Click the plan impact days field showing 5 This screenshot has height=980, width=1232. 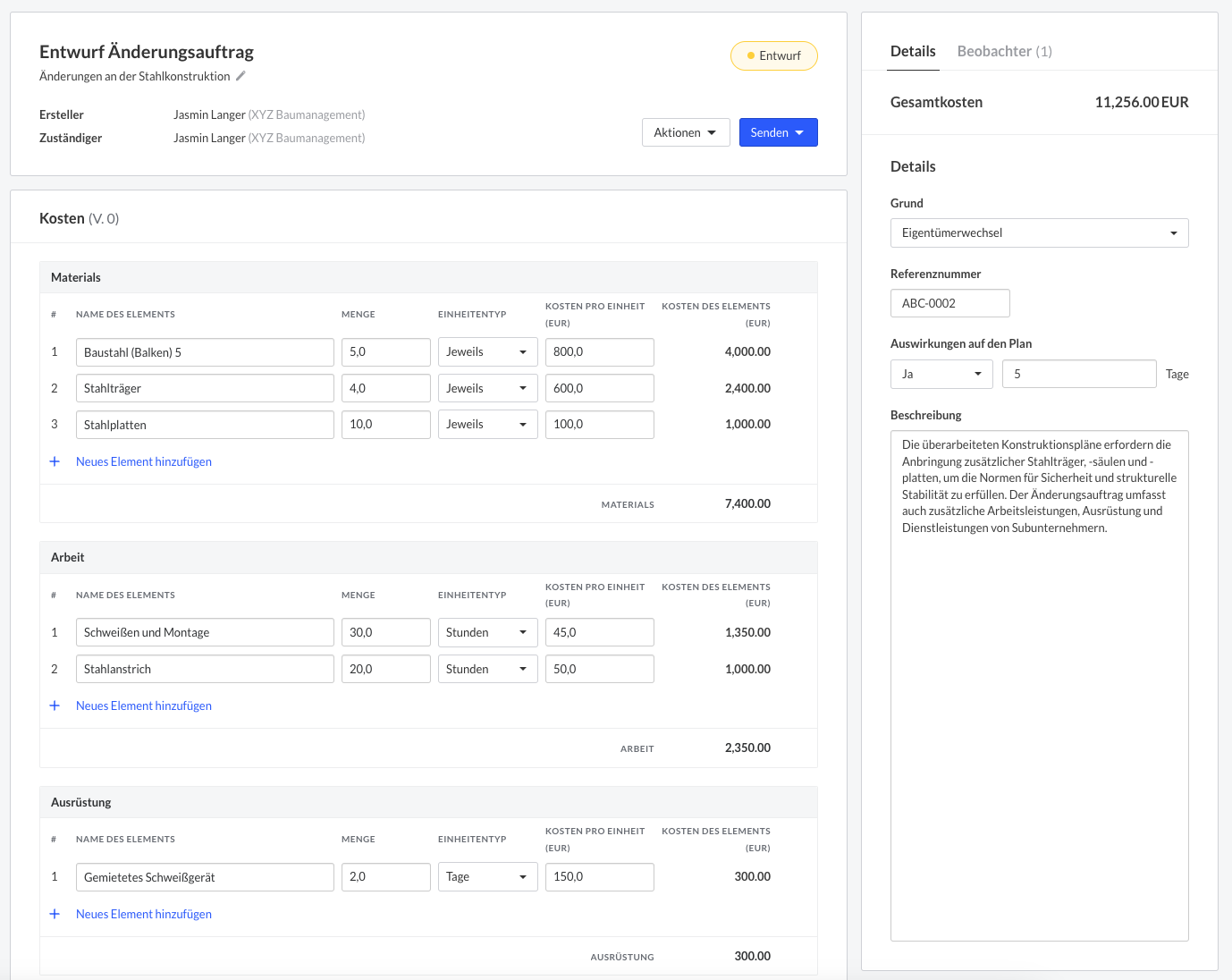(1079, 374)
